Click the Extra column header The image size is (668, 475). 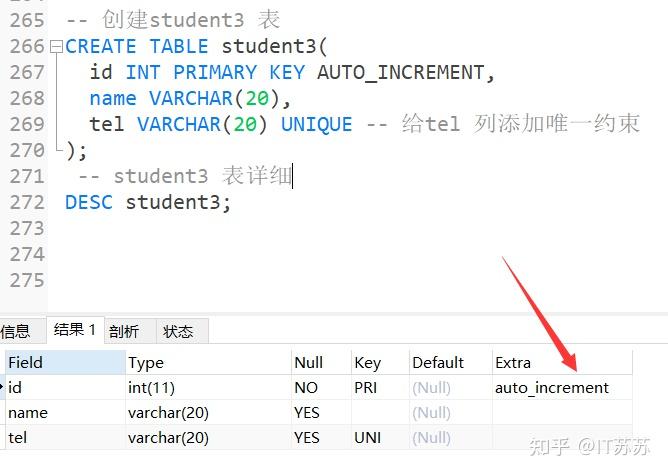point(562,363)
